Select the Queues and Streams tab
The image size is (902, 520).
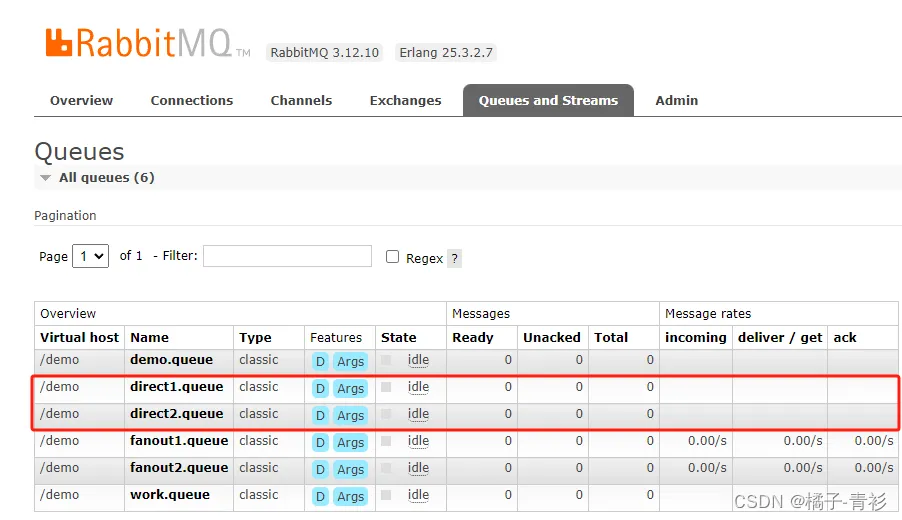click(x=548, y=101)
